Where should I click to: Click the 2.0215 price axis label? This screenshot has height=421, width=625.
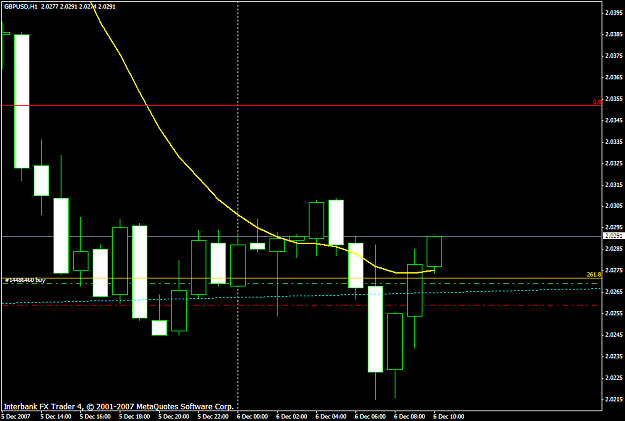(613, 399)
